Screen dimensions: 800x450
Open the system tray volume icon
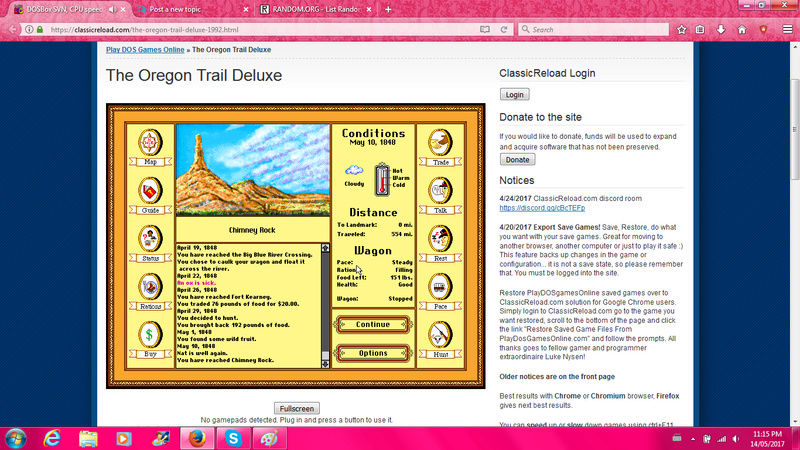click(x=735, y=439)
